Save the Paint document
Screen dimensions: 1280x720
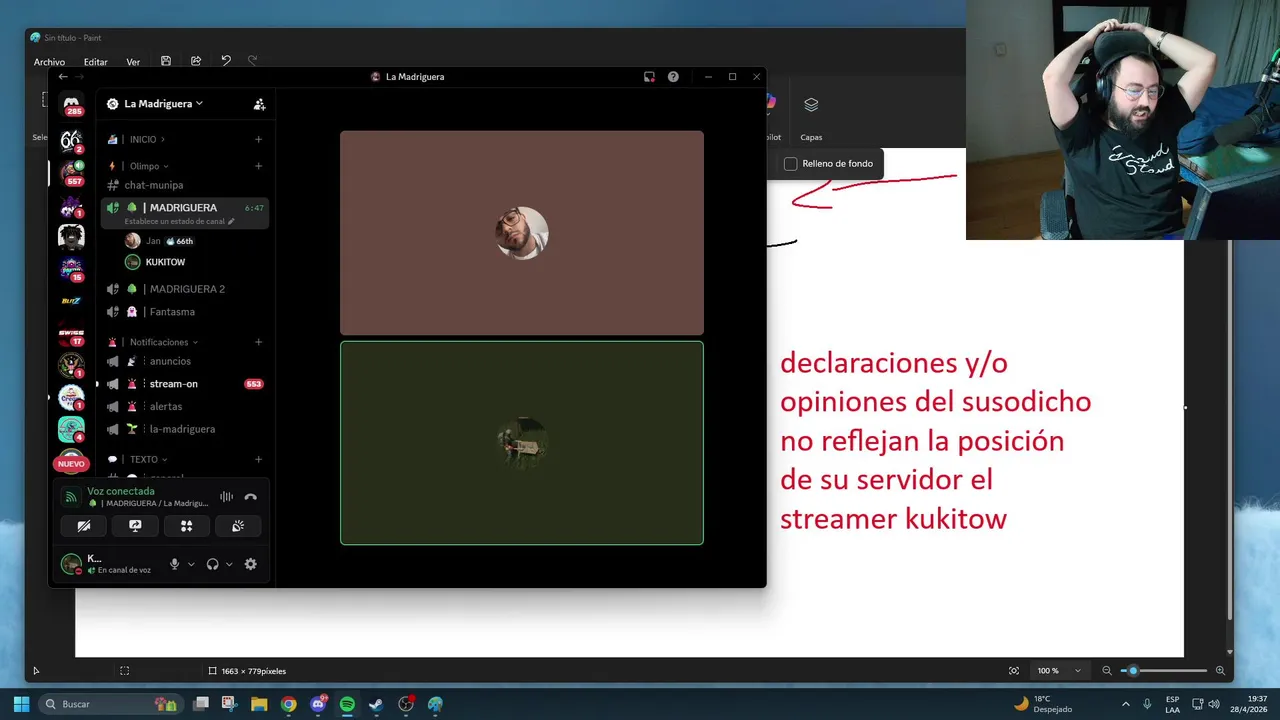166,61
